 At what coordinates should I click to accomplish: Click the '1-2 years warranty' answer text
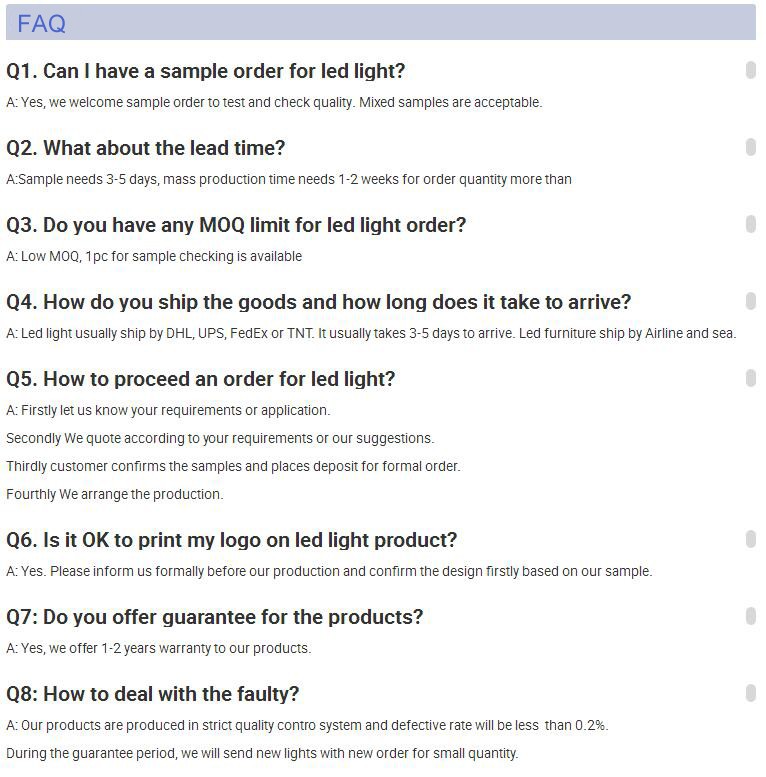[x=158, y=648]
